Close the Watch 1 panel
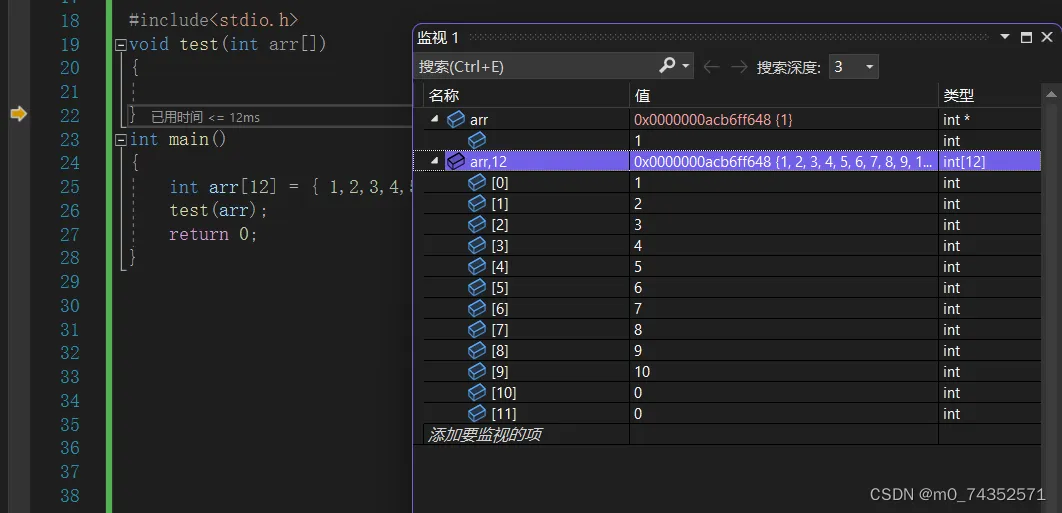 [1047, 37]
